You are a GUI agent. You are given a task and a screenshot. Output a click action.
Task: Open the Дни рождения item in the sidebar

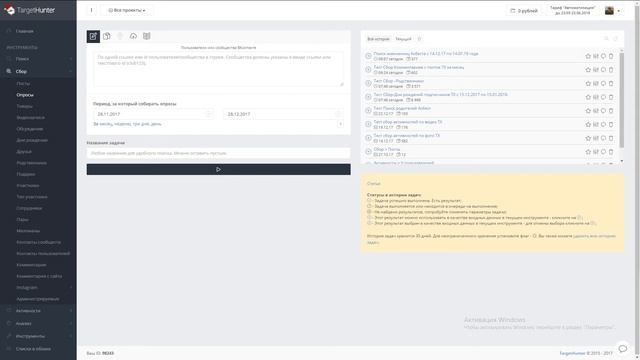pos(32,140)
